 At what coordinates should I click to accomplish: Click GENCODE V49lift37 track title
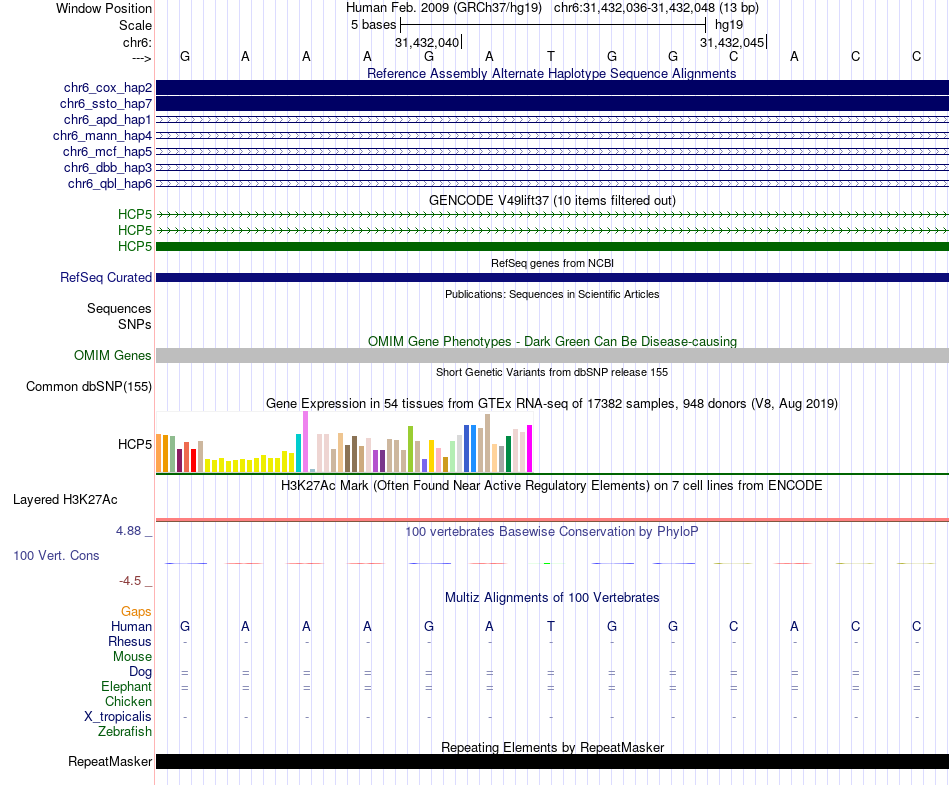coord(552,200)
